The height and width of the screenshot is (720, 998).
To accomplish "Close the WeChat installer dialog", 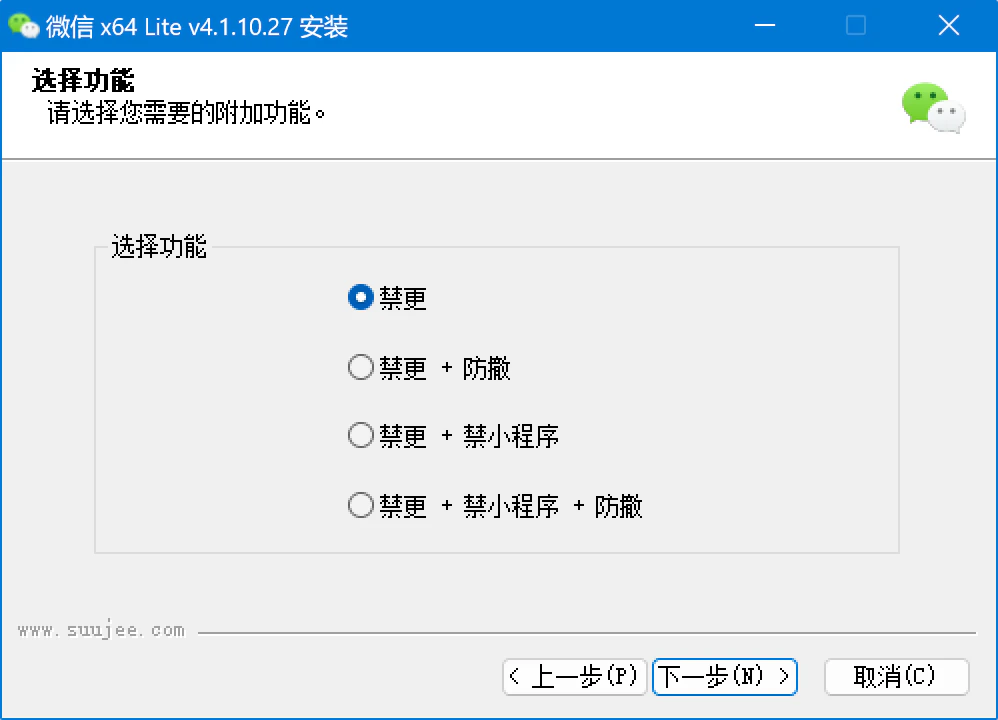I will tap(948, 25).
